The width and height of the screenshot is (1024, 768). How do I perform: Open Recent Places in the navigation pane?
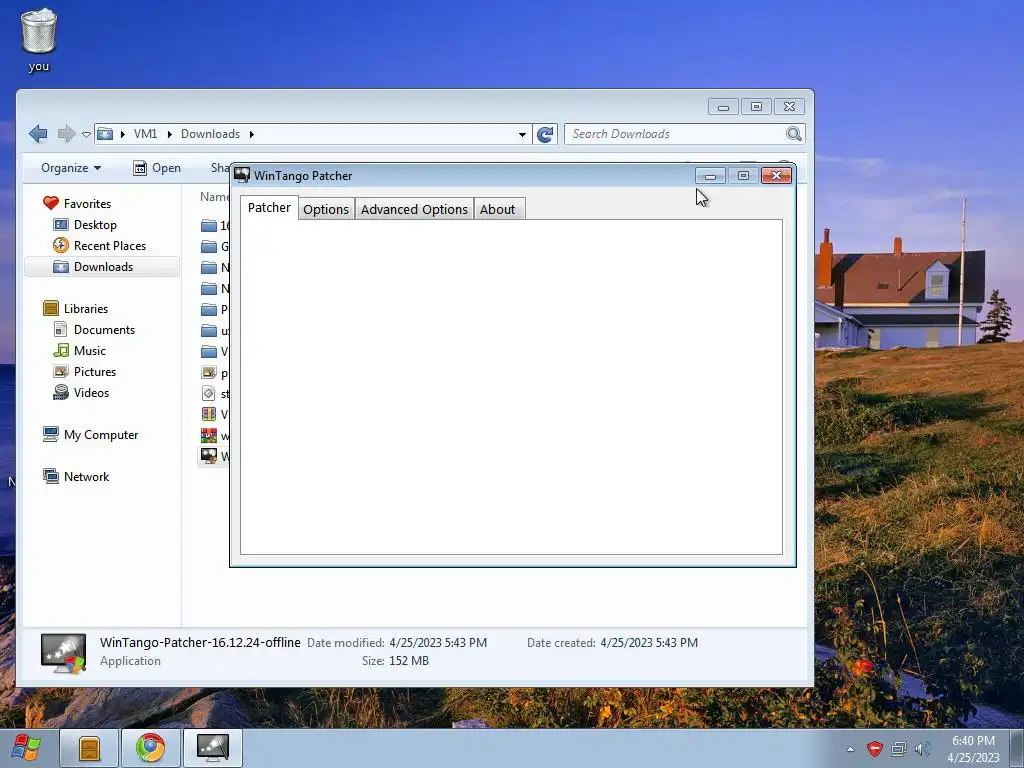110,246
